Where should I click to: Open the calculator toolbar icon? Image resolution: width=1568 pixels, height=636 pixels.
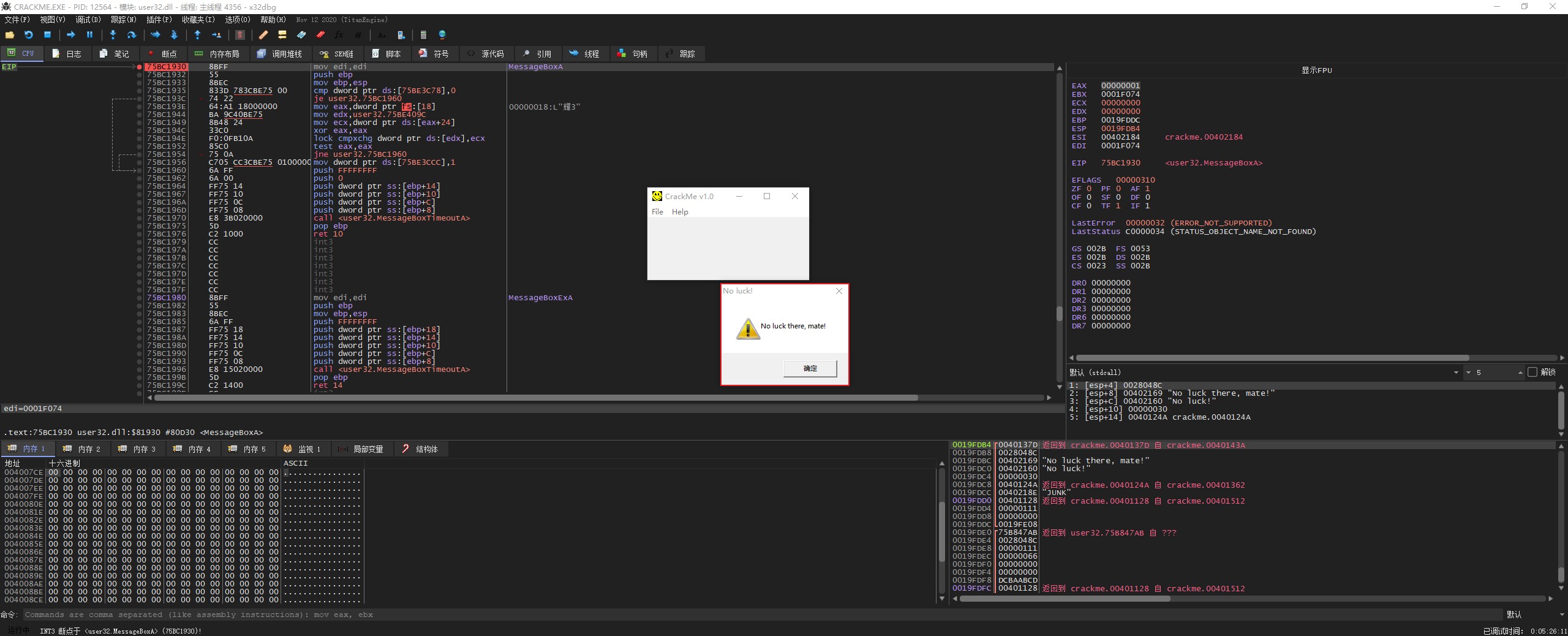pos(423,35)
